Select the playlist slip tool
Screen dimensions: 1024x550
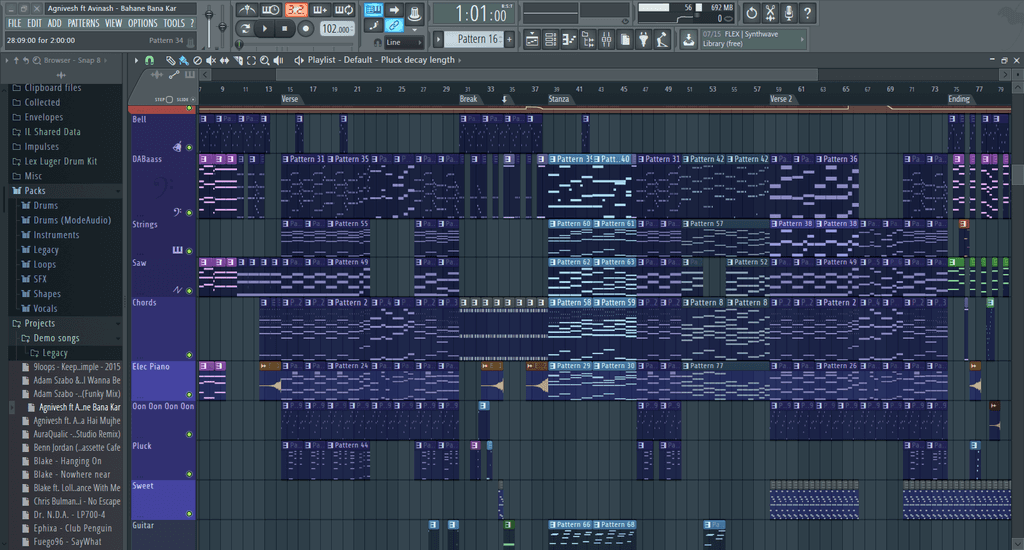tap(225, 60)
